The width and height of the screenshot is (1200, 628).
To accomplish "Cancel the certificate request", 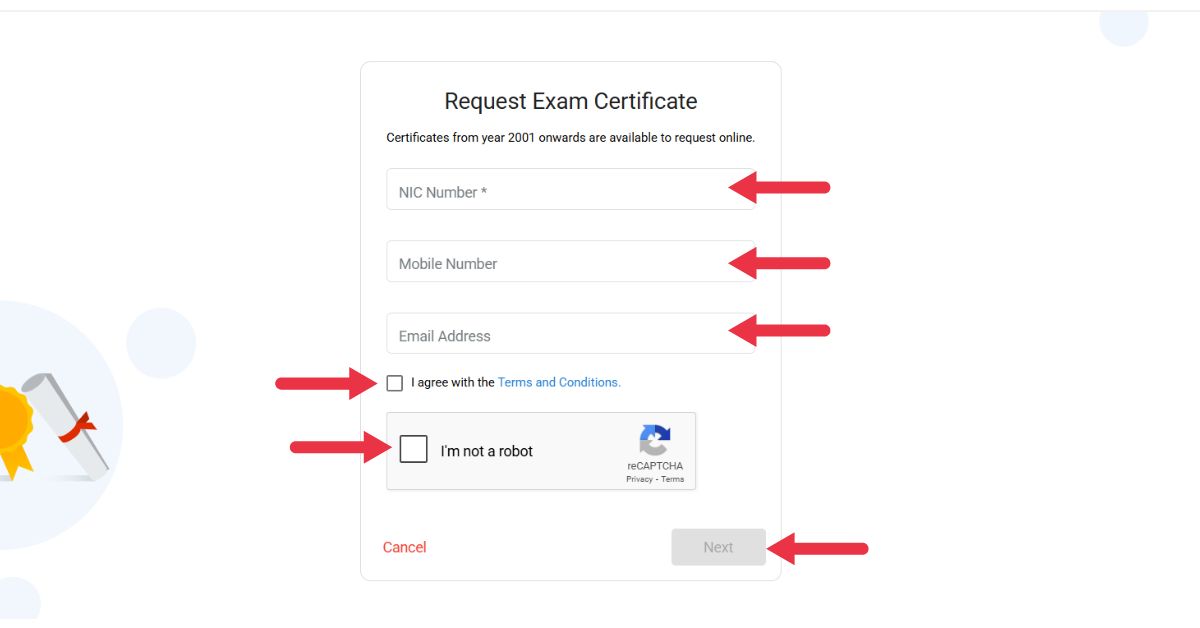I will click(x=405, y=547).
